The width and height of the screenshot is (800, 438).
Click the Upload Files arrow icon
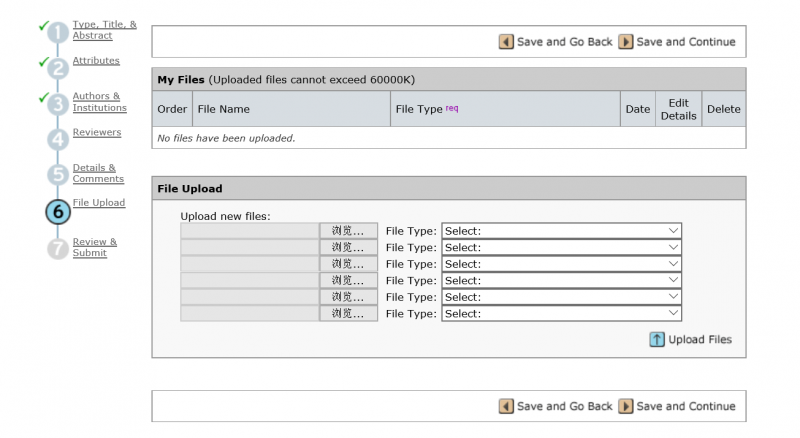[x=657, y=340]
